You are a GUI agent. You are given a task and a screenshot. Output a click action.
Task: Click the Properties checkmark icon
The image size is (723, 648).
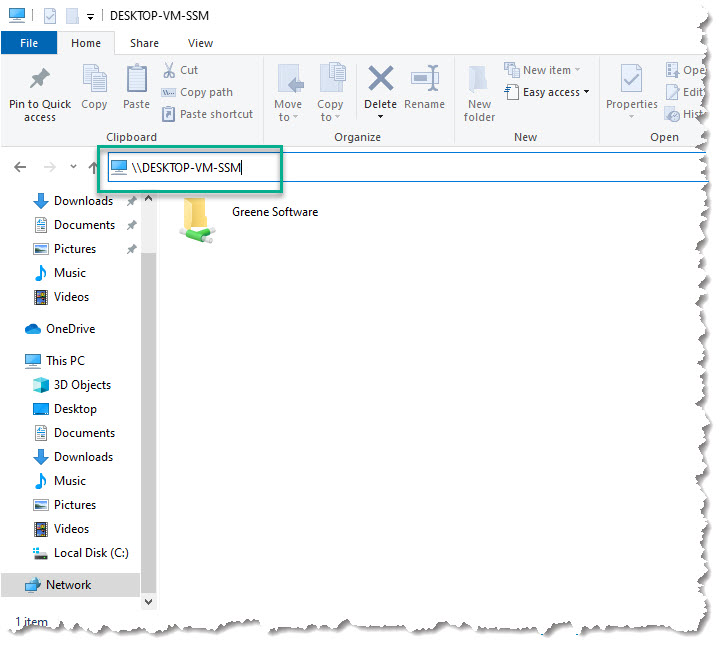pyautogui.click(x=631, y=80)
